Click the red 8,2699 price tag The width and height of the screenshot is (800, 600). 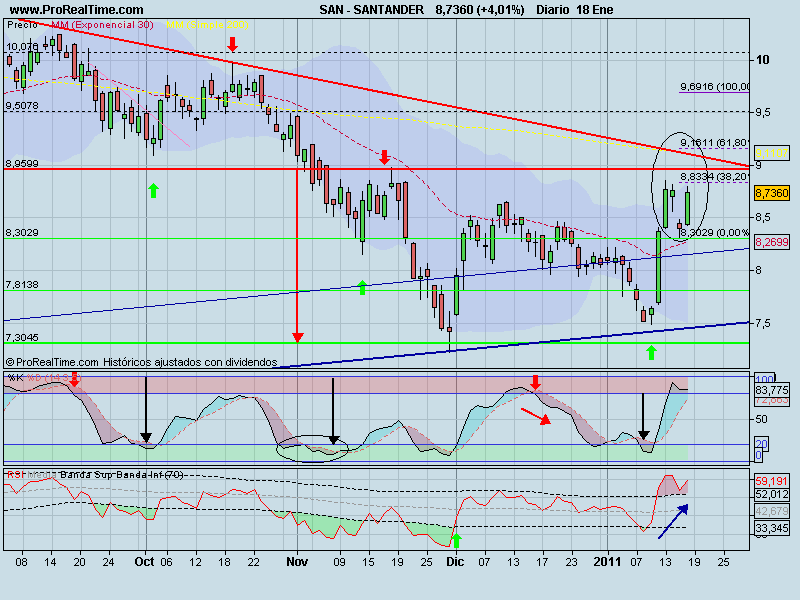pos(772,242)
